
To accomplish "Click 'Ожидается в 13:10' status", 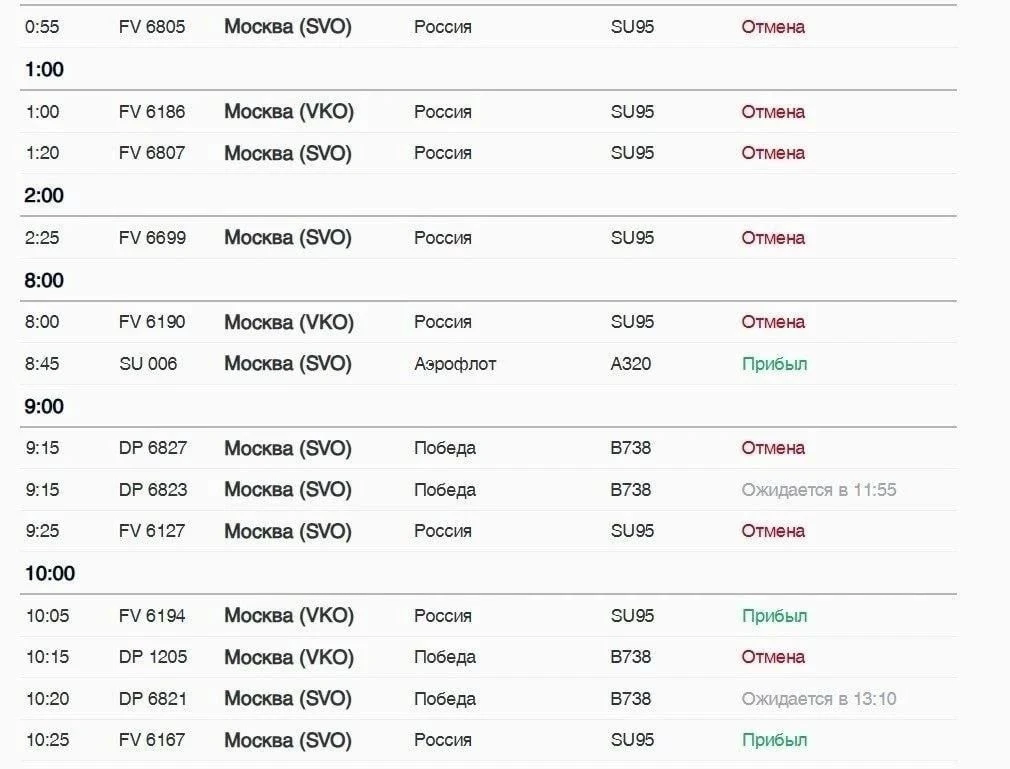I will coord(819,699).
